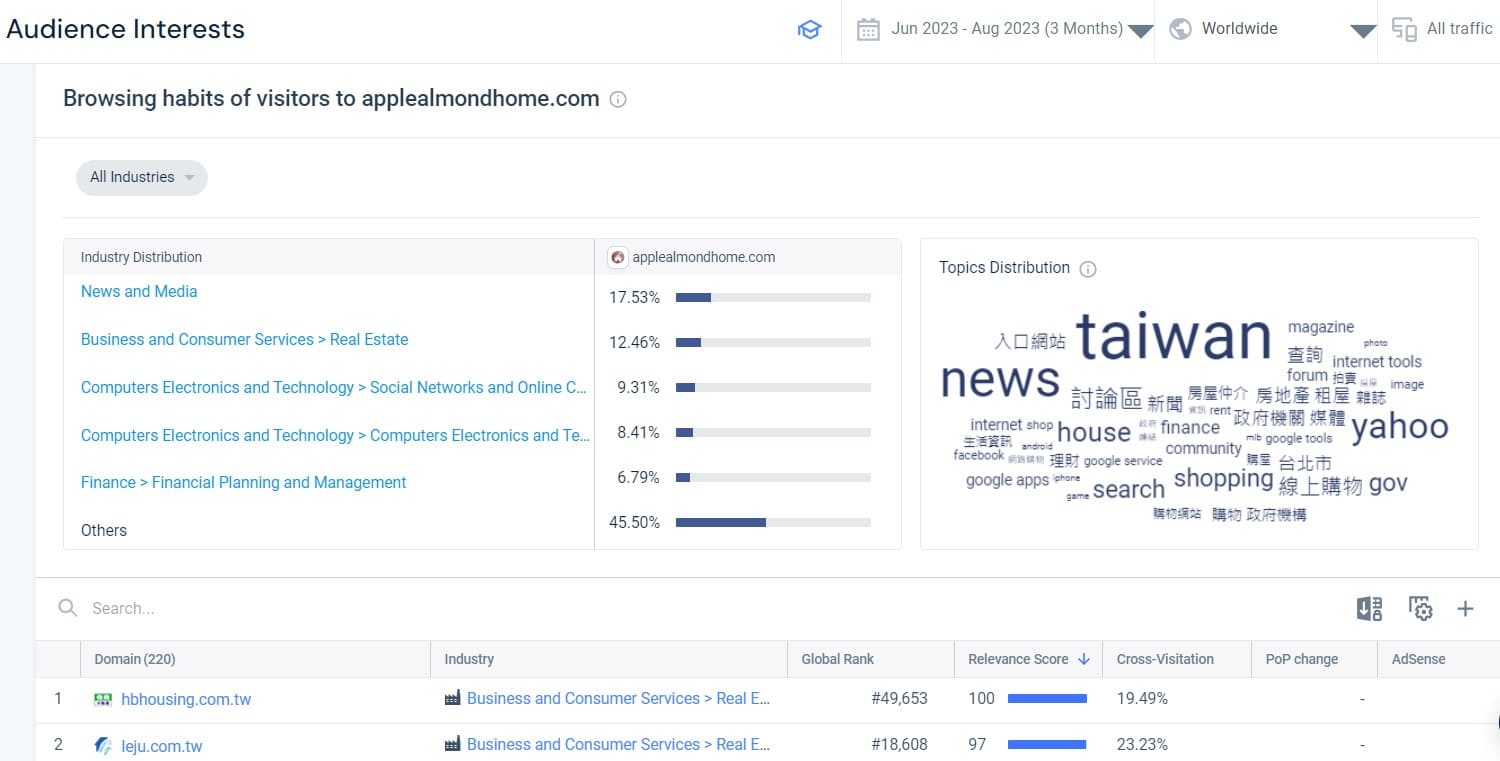
Task: Click the hbhousing.com.tw favicon
Action: pyautogui.click(x=103, y=700)
